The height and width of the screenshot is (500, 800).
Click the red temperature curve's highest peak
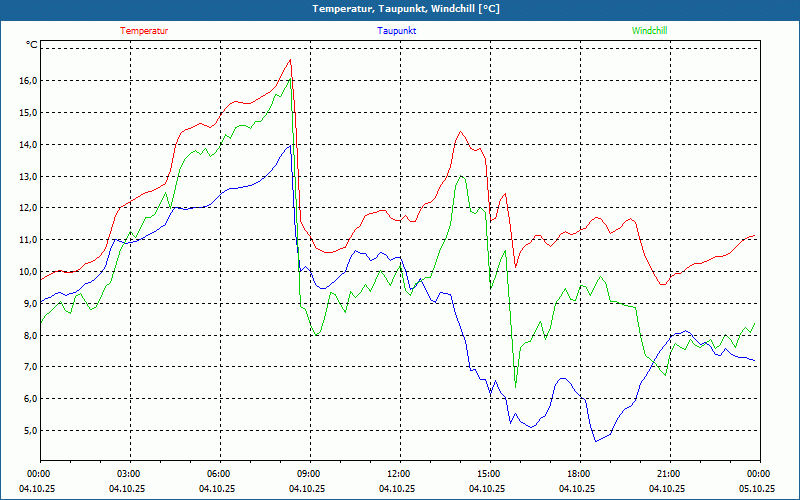point(290,60)
